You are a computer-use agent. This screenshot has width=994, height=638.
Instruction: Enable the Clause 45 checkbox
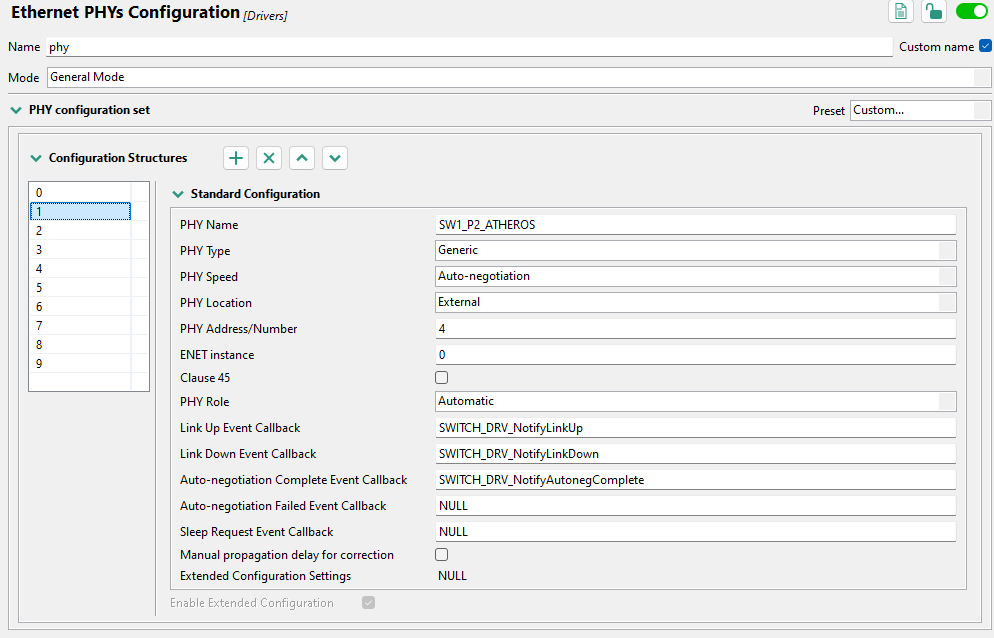coord(441,377)
